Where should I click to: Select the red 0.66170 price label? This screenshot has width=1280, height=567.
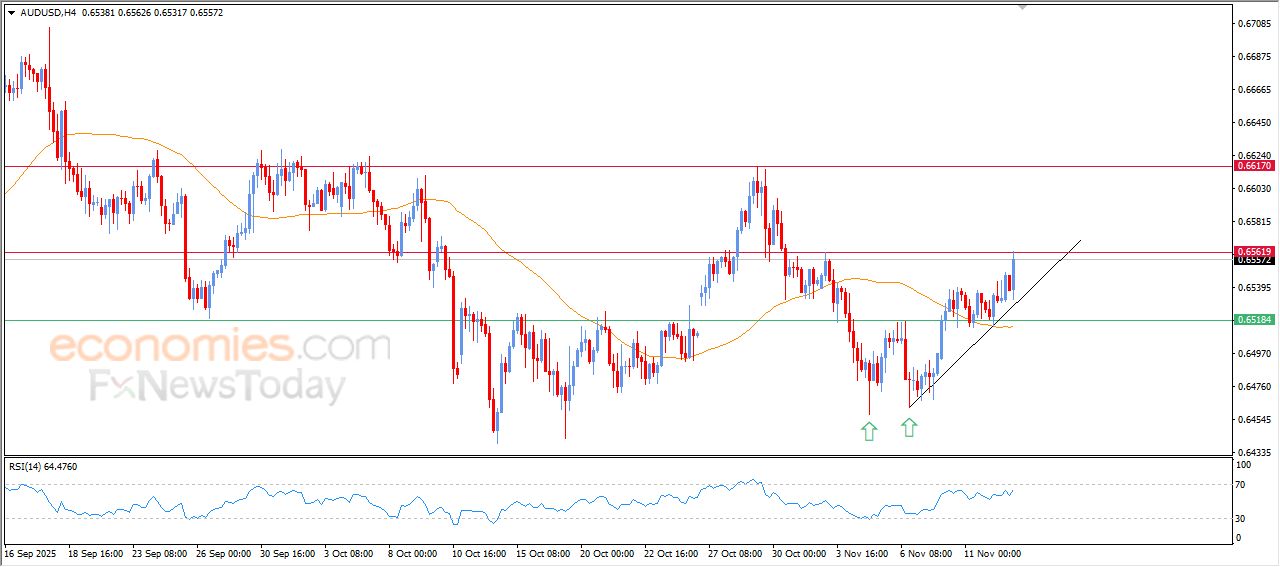point(1254,166)
